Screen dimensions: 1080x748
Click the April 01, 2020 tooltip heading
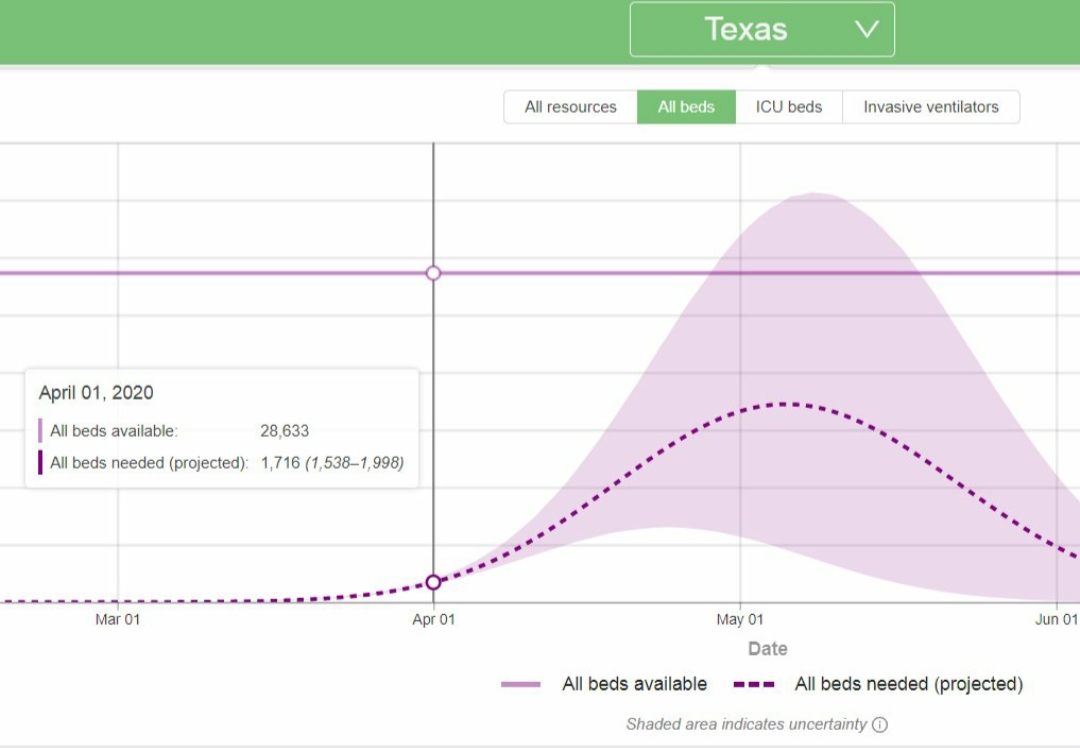click(96, 393)
